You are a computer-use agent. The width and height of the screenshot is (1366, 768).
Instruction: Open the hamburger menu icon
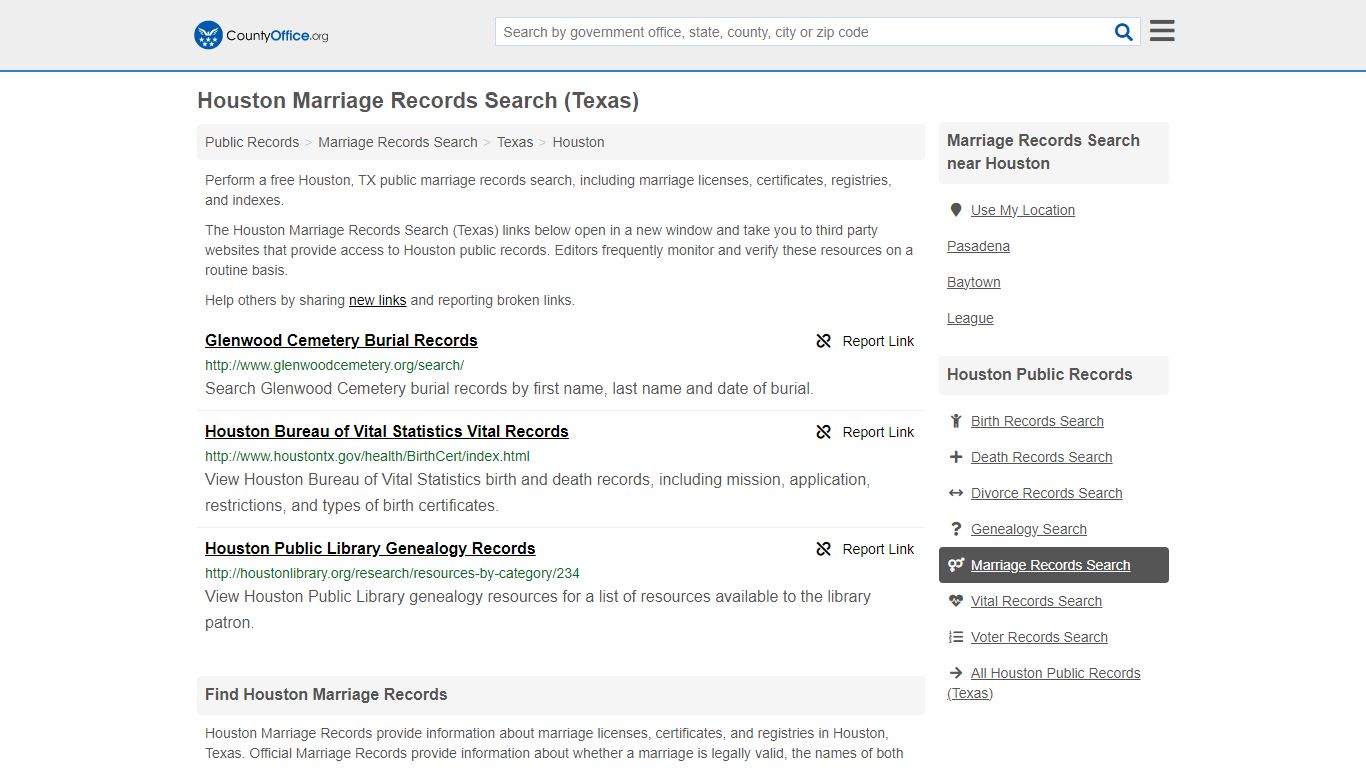click(1162, 31)
